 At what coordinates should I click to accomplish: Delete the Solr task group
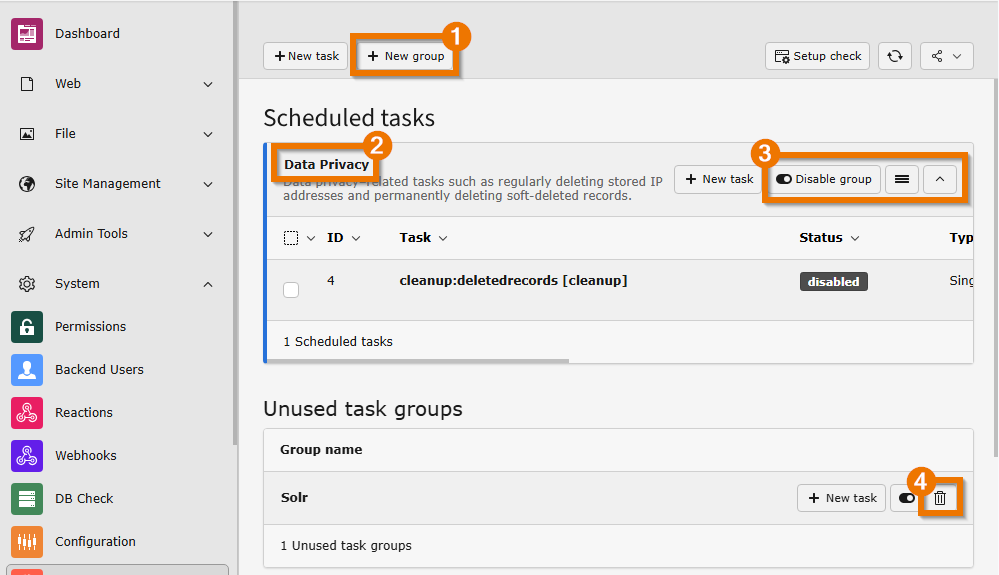click(940, 498)
